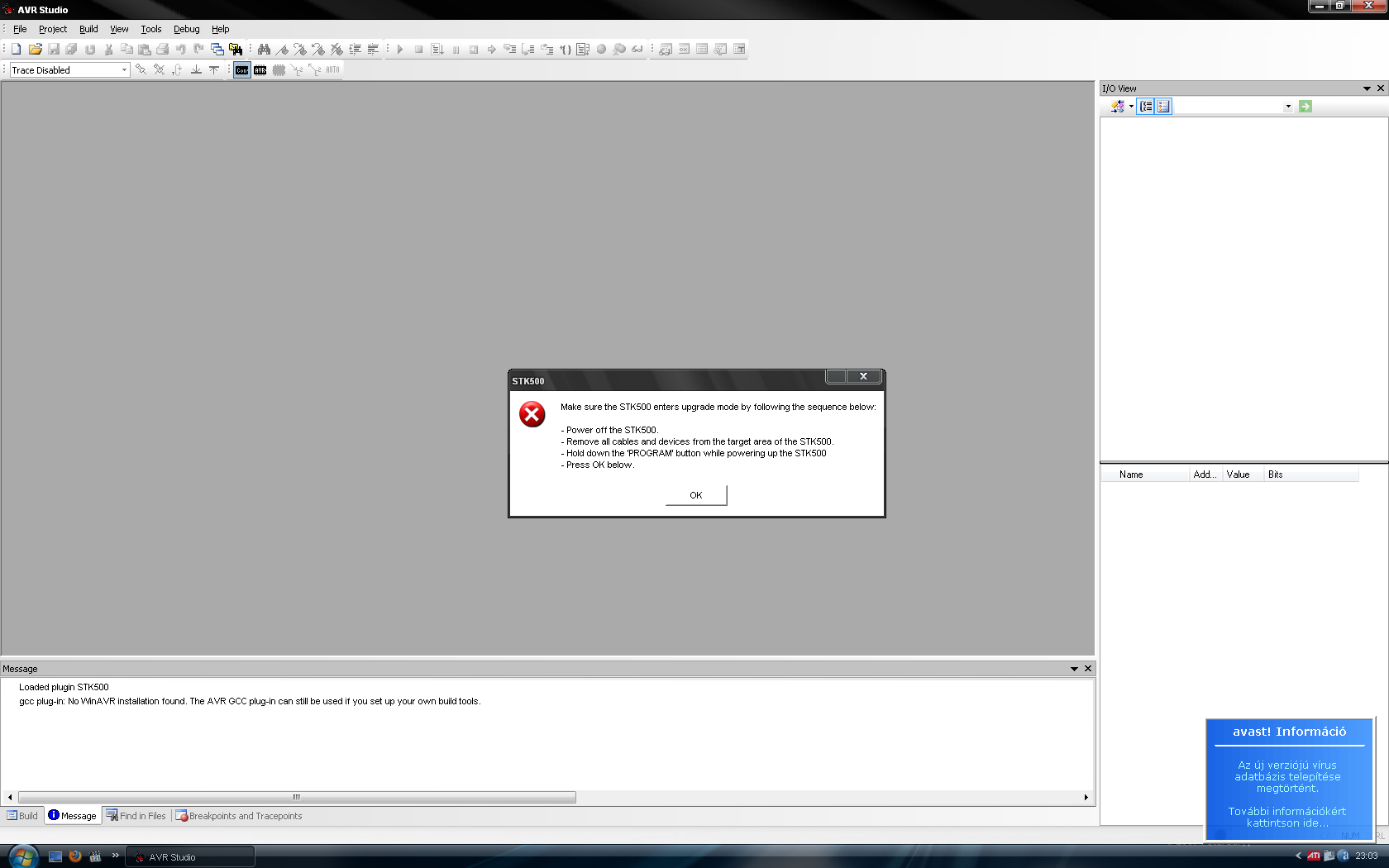Open the File menu
Screen dimensions: 1389x868
coord(20,29)
